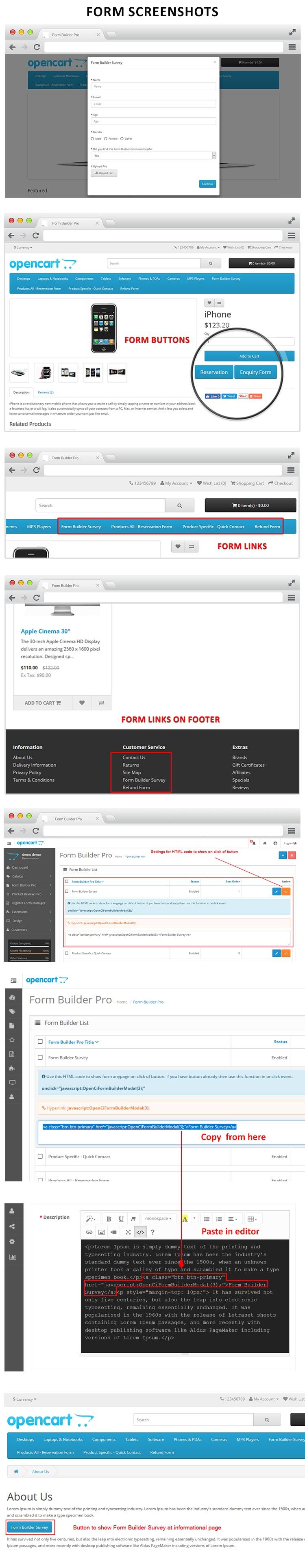Open Register Form Manager in admin sidebar

coord(28,903)
